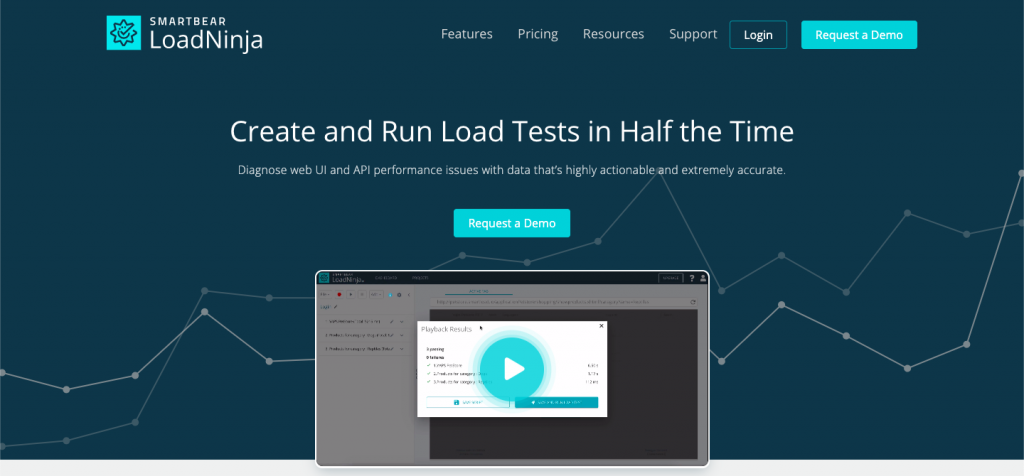Click the Login button
The height and width of the screenshot is (476, 1024).
click(x=758, y=35)
